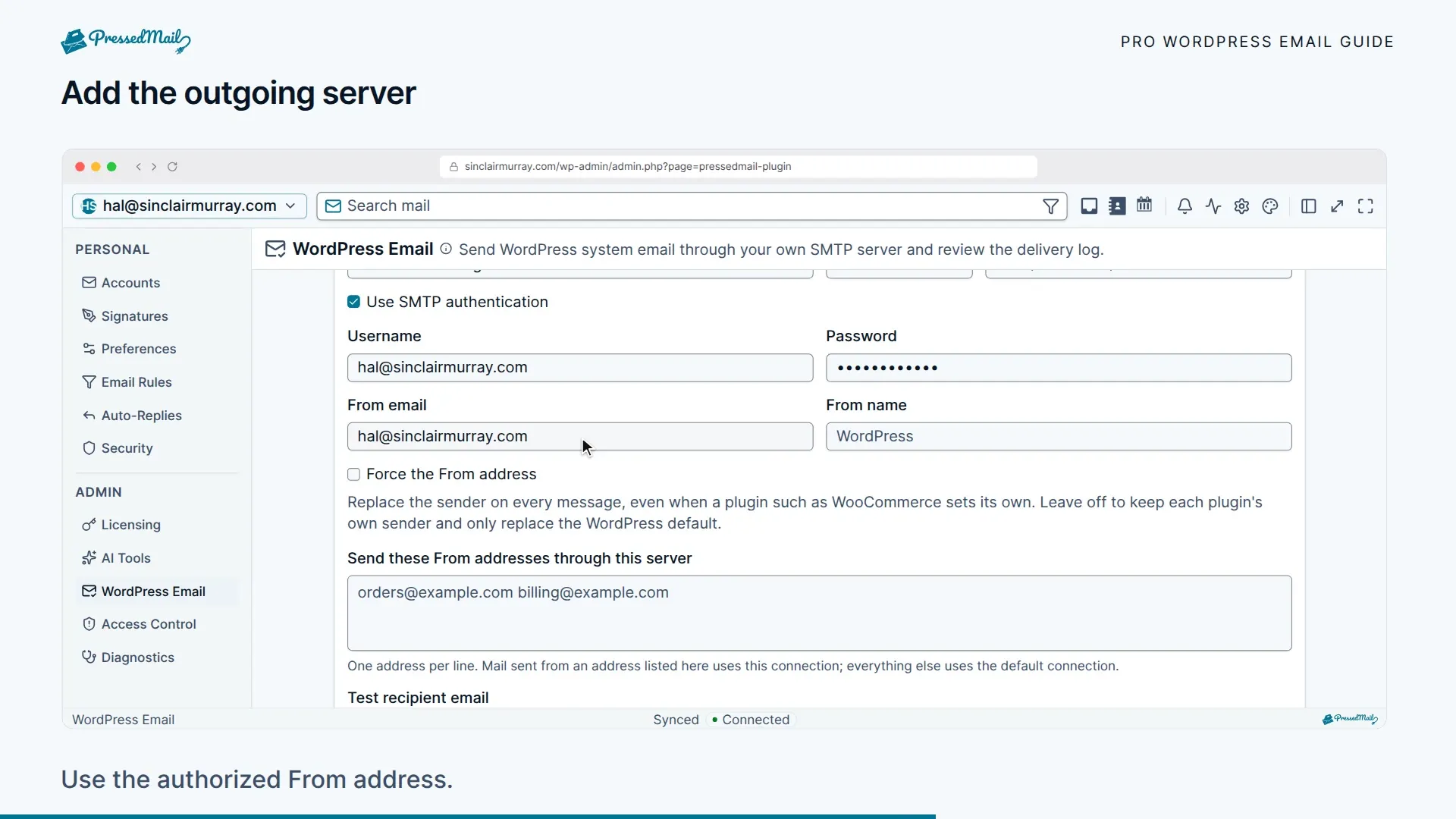This screenshot has width=1456, height=819.
Task: Open Accounts in the Personal sidebar
Action: [x=157, y=283]
